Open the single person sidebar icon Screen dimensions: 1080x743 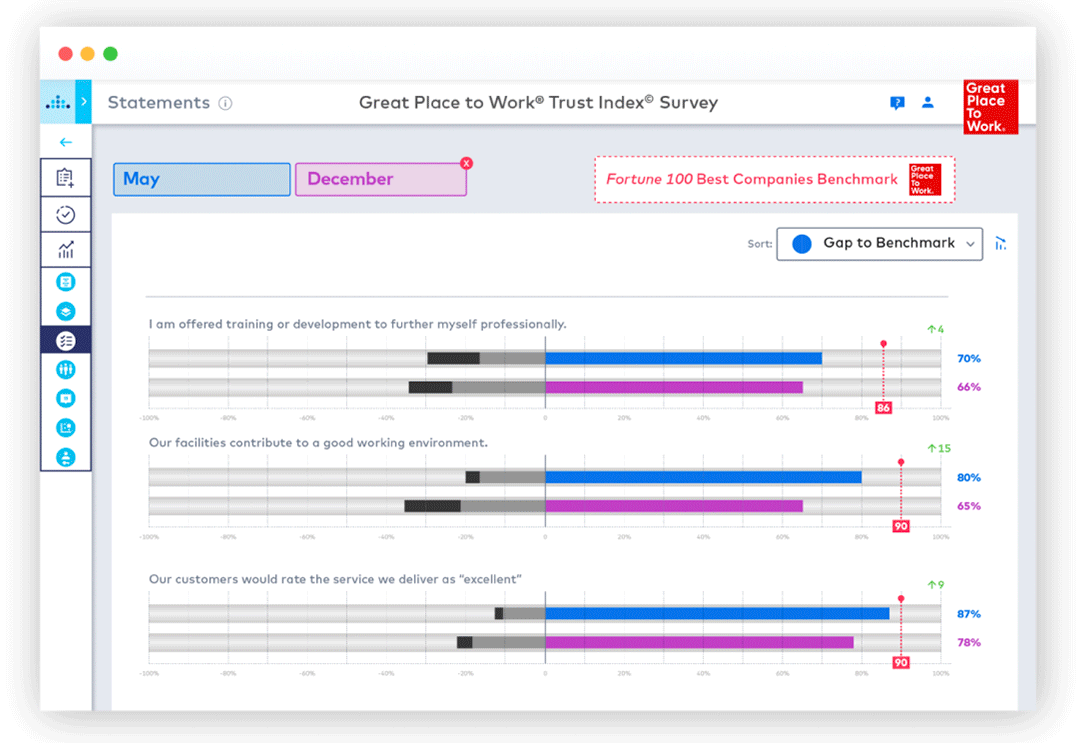coord(65,457)
